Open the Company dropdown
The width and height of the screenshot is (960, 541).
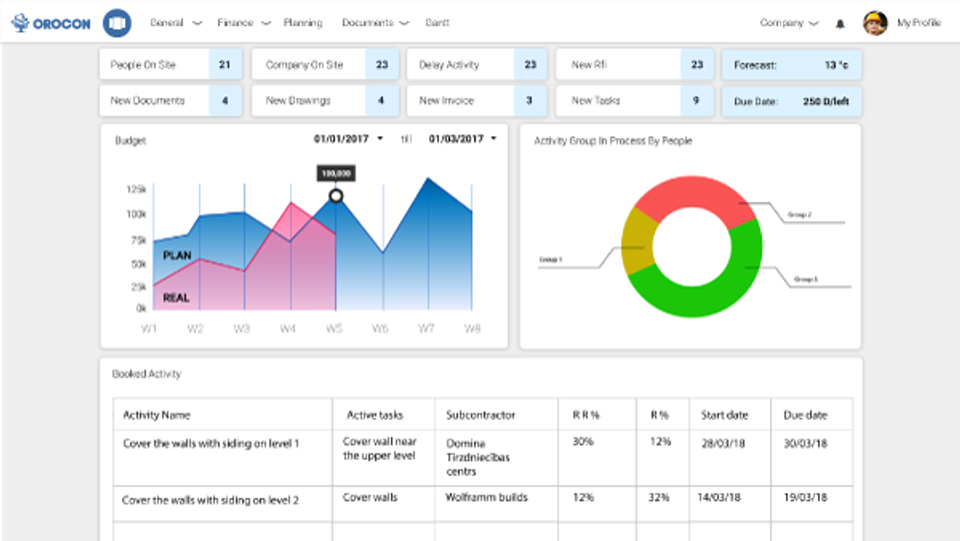[790, 22]
